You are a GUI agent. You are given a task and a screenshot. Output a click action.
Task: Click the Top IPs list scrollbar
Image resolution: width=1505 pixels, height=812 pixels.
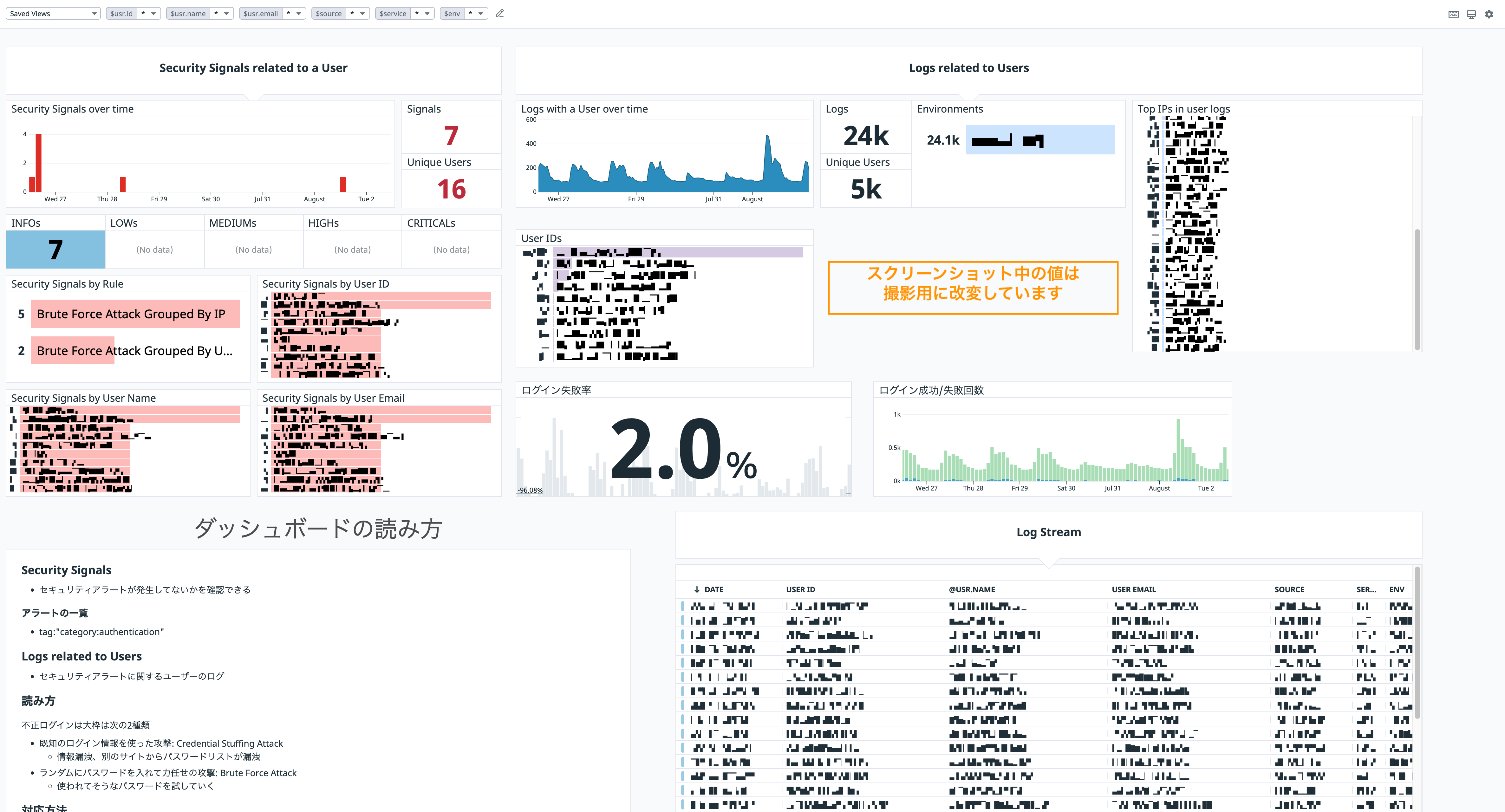coord(1417,289)
